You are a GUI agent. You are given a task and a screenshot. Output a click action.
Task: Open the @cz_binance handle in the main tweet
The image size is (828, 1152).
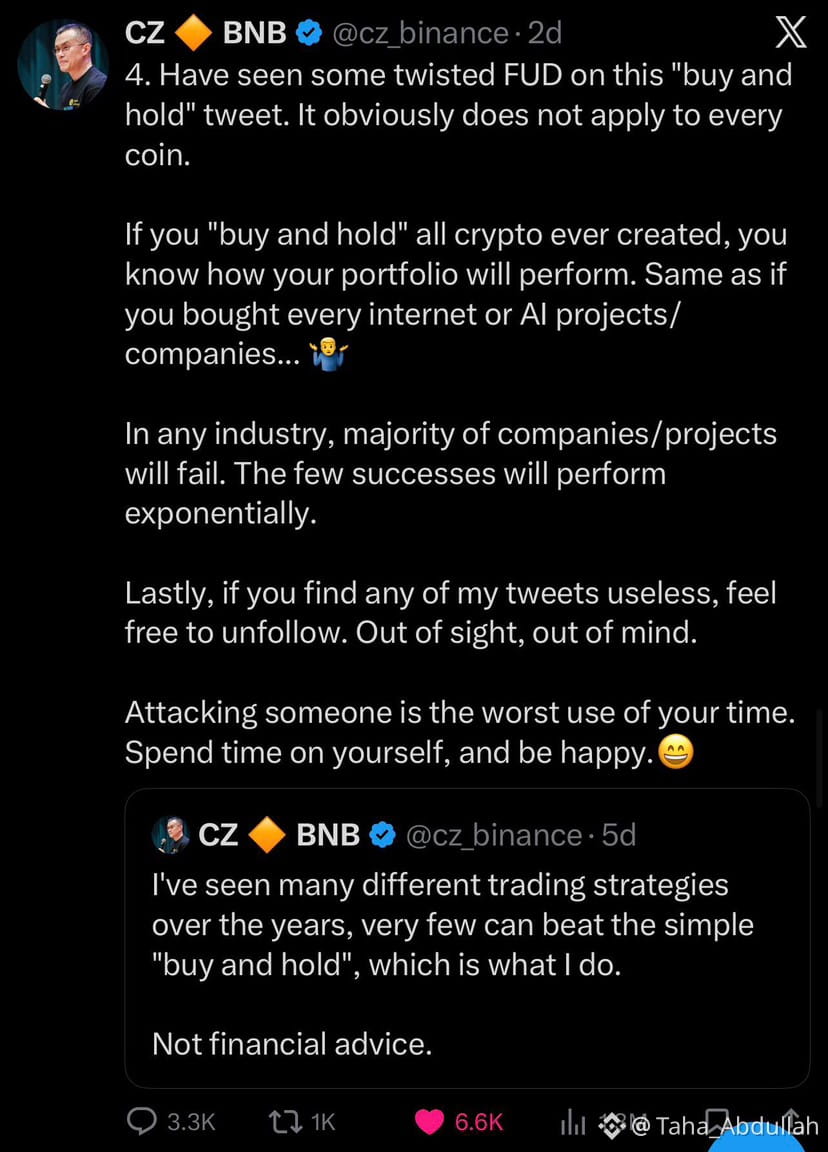[420, 33]
